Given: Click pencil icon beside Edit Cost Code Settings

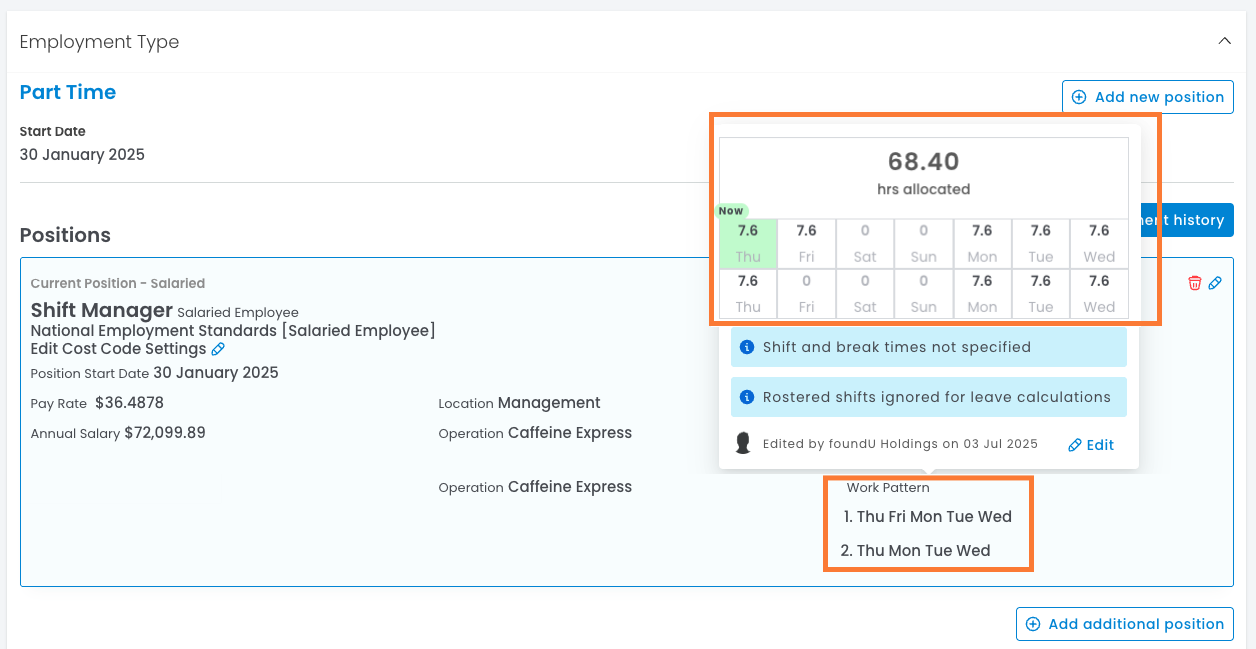Looking at the screenshot, I should pyautogui.click(x=218, y=349).
